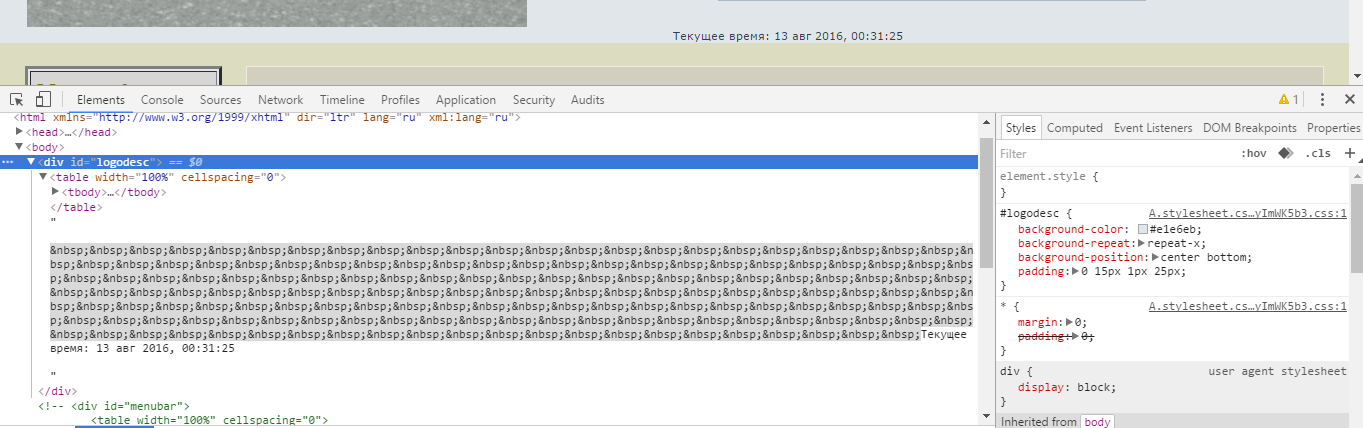Click the diamond icon next to :hov

point(1286,153)
